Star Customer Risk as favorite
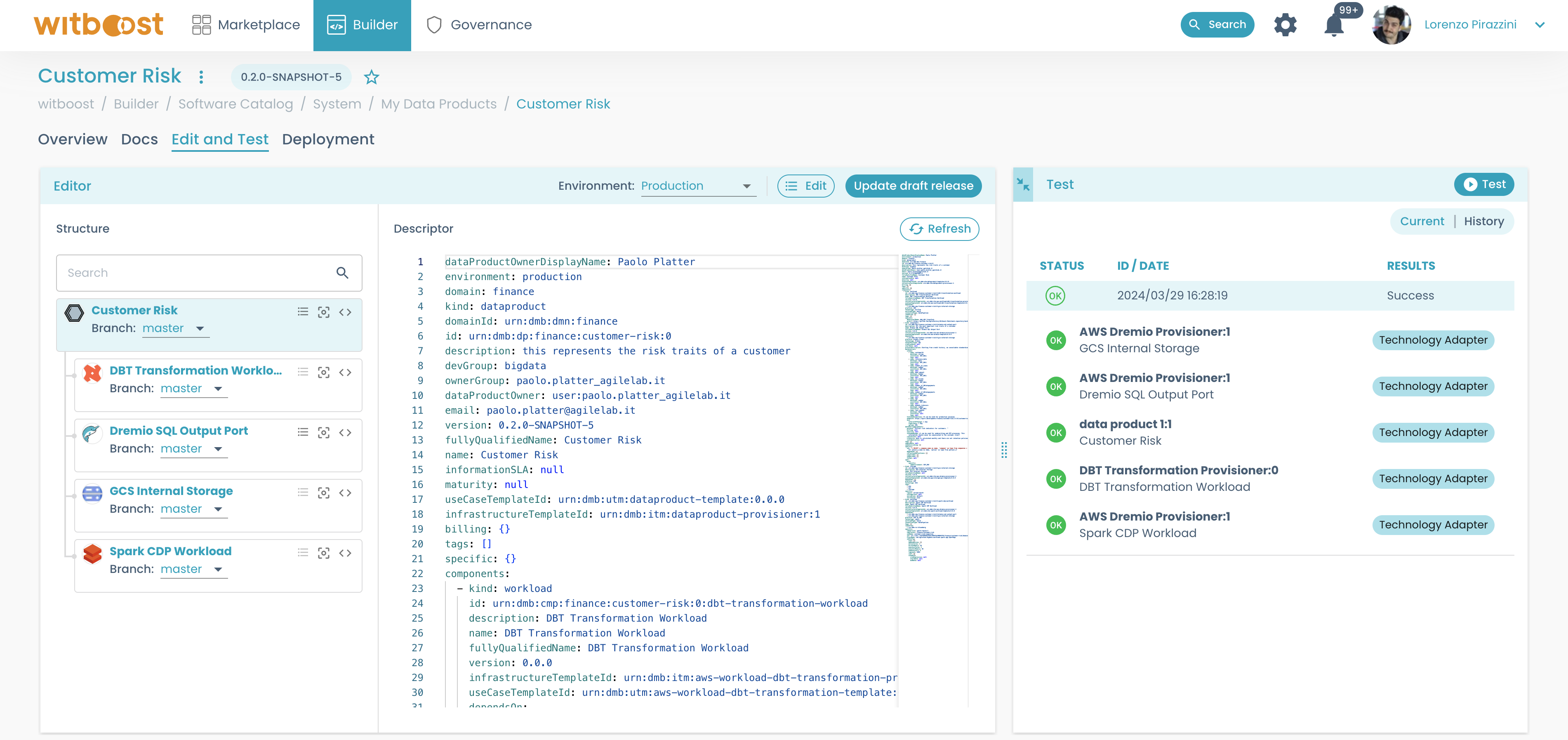1568x740 pixels. [371, 77]
